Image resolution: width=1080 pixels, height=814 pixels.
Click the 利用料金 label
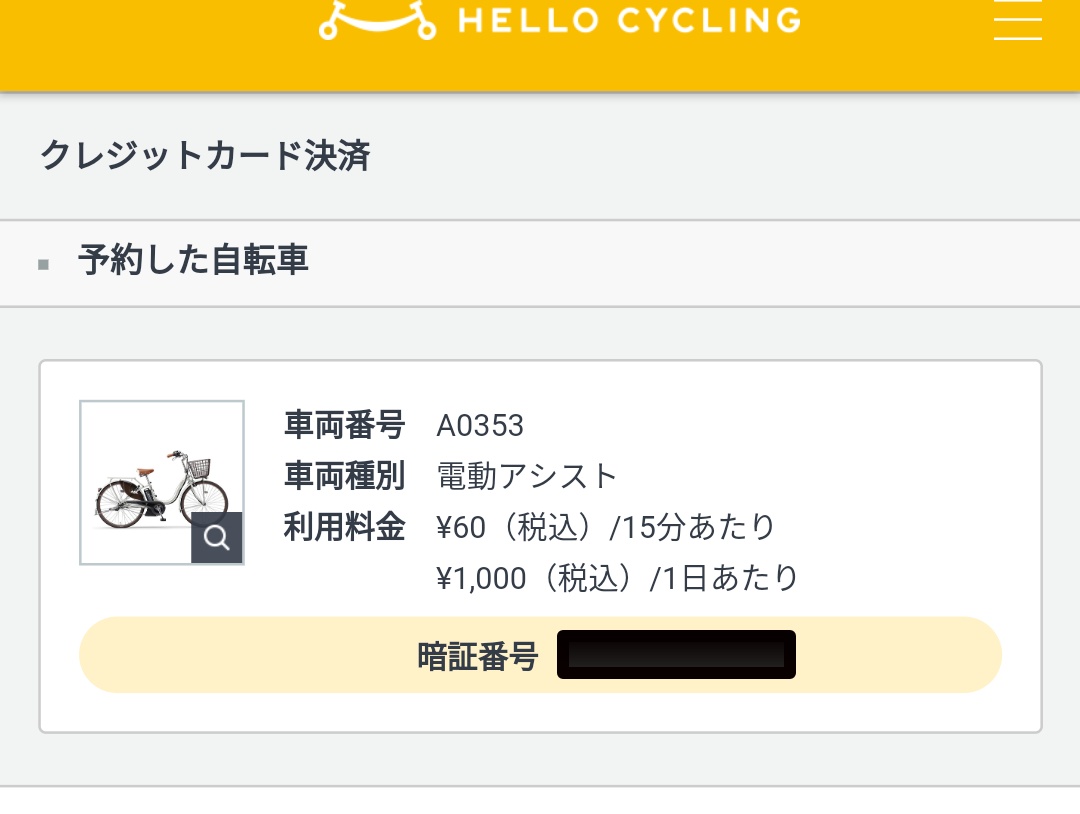(344, 527)
